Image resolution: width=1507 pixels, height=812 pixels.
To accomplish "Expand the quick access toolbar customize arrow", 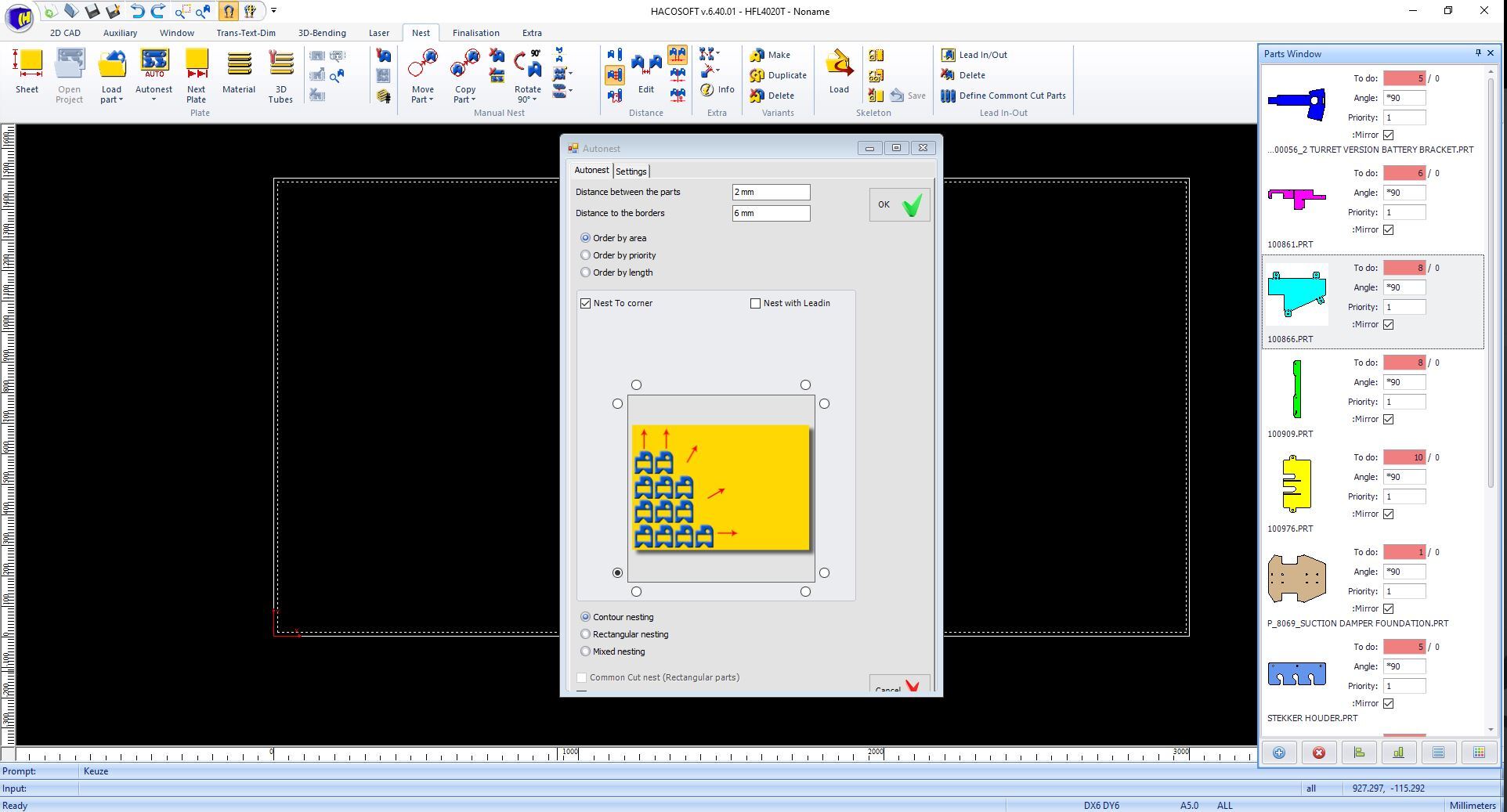I will click(273, 11).
